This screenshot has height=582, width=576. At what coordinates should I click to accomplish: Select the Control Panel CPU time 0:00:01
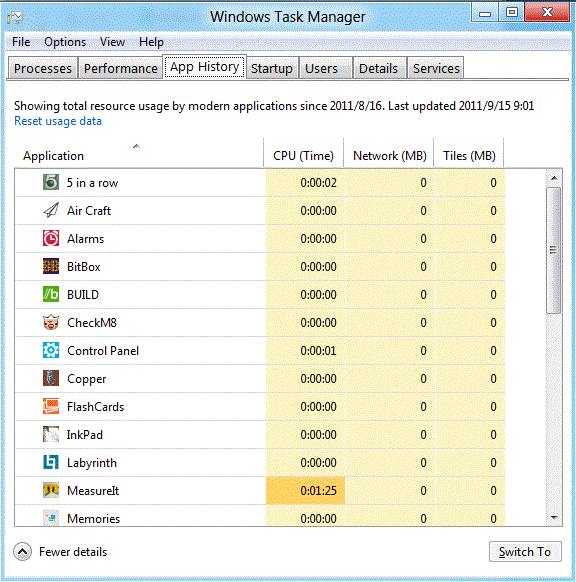click(x=305, y=351)
